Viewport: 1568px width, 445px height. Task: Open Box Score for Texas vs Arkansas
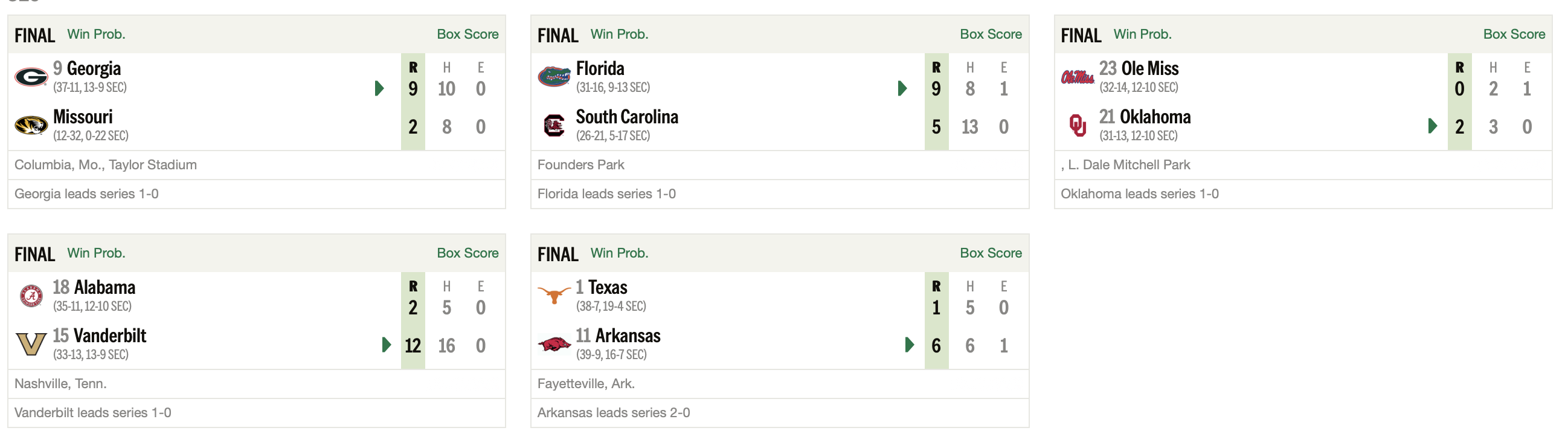coord(991,253)
